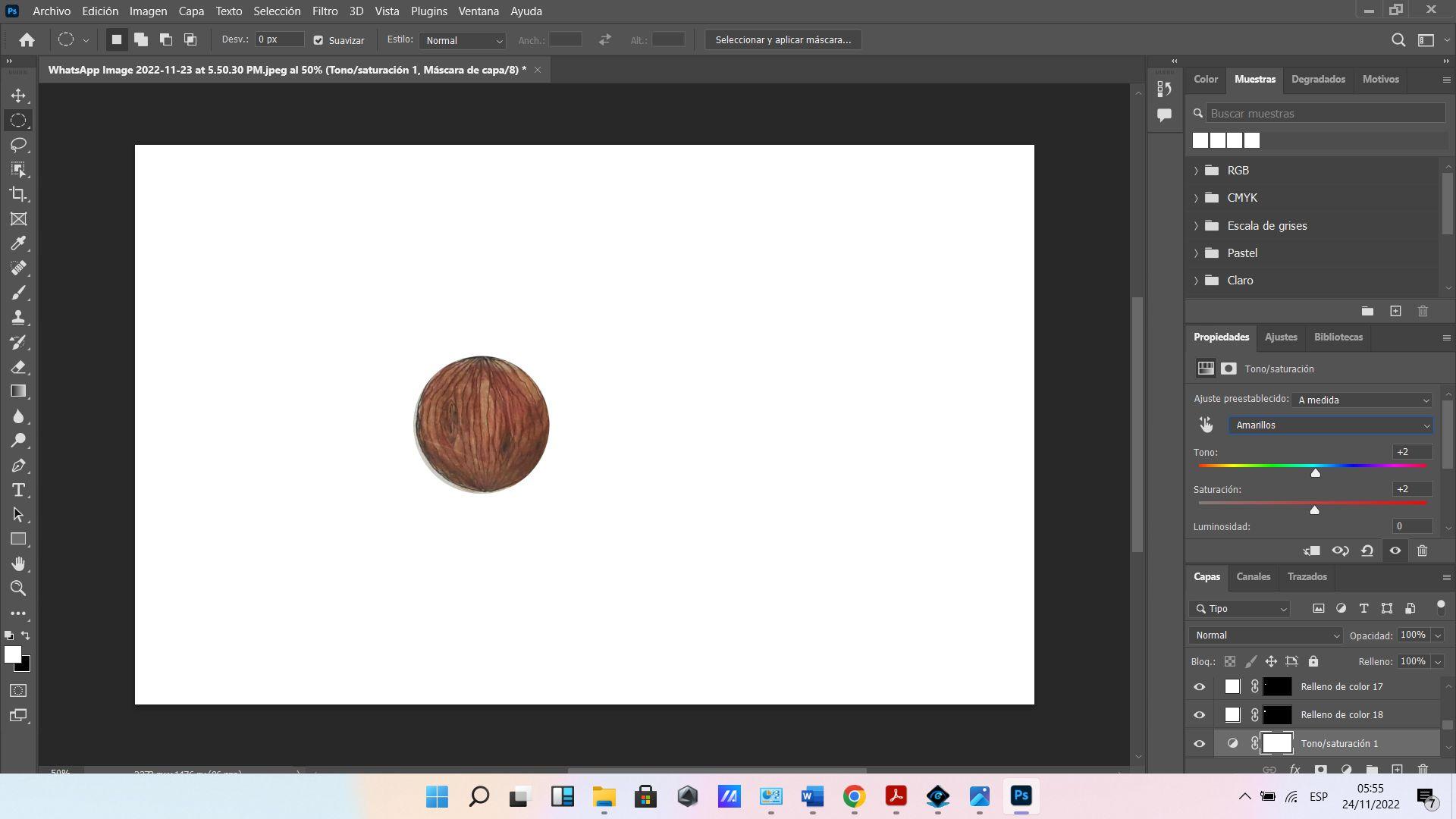Select the Hand tool

[18, 563]
